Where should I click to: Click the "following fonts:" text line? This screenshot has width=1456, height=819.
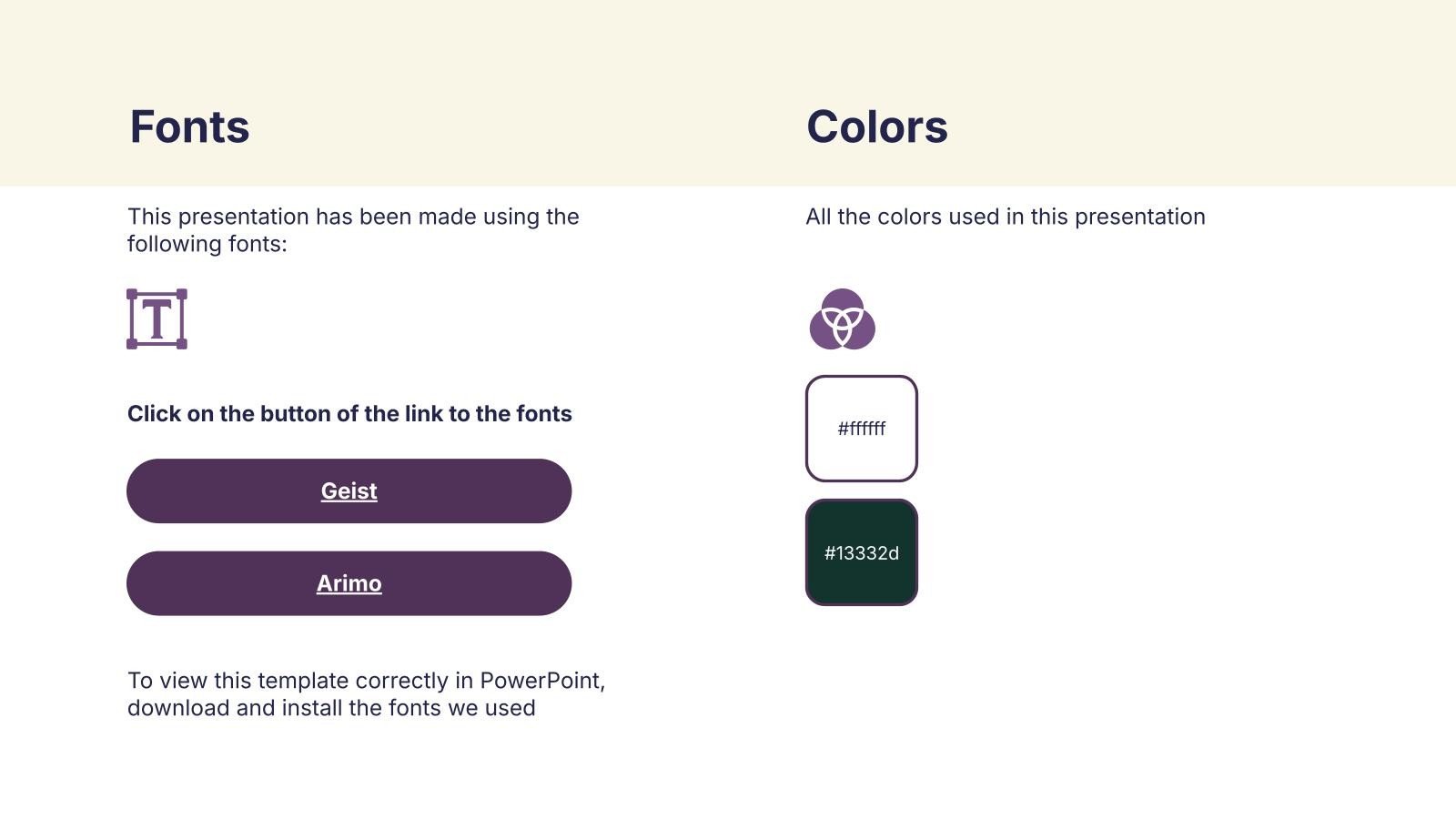[x=207, y=244]
